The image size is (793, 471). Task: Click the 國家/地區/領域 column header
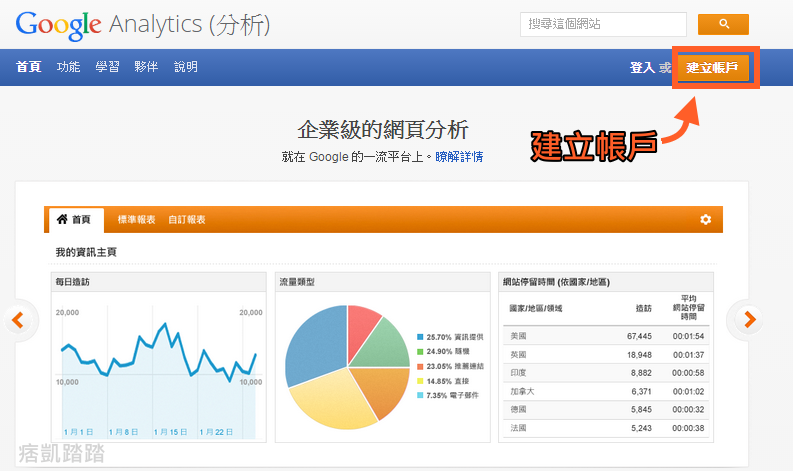(536, 308)
